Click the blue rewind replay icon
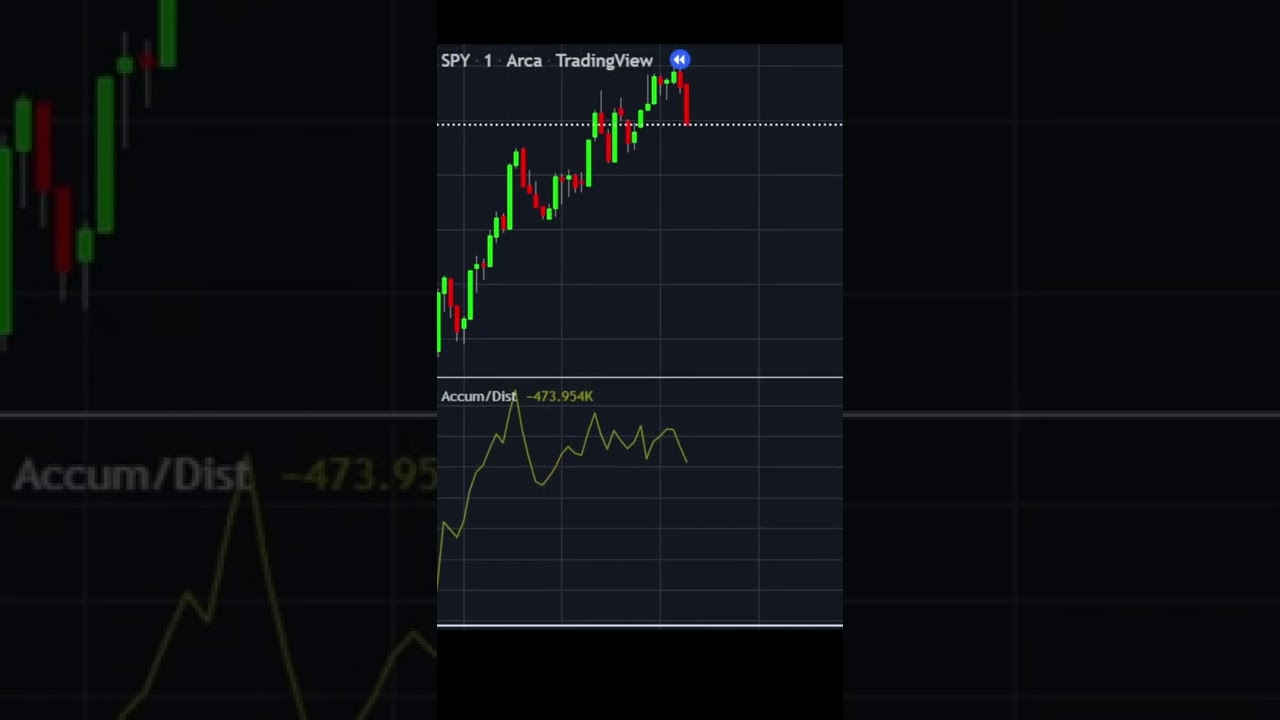 (679, 60)
